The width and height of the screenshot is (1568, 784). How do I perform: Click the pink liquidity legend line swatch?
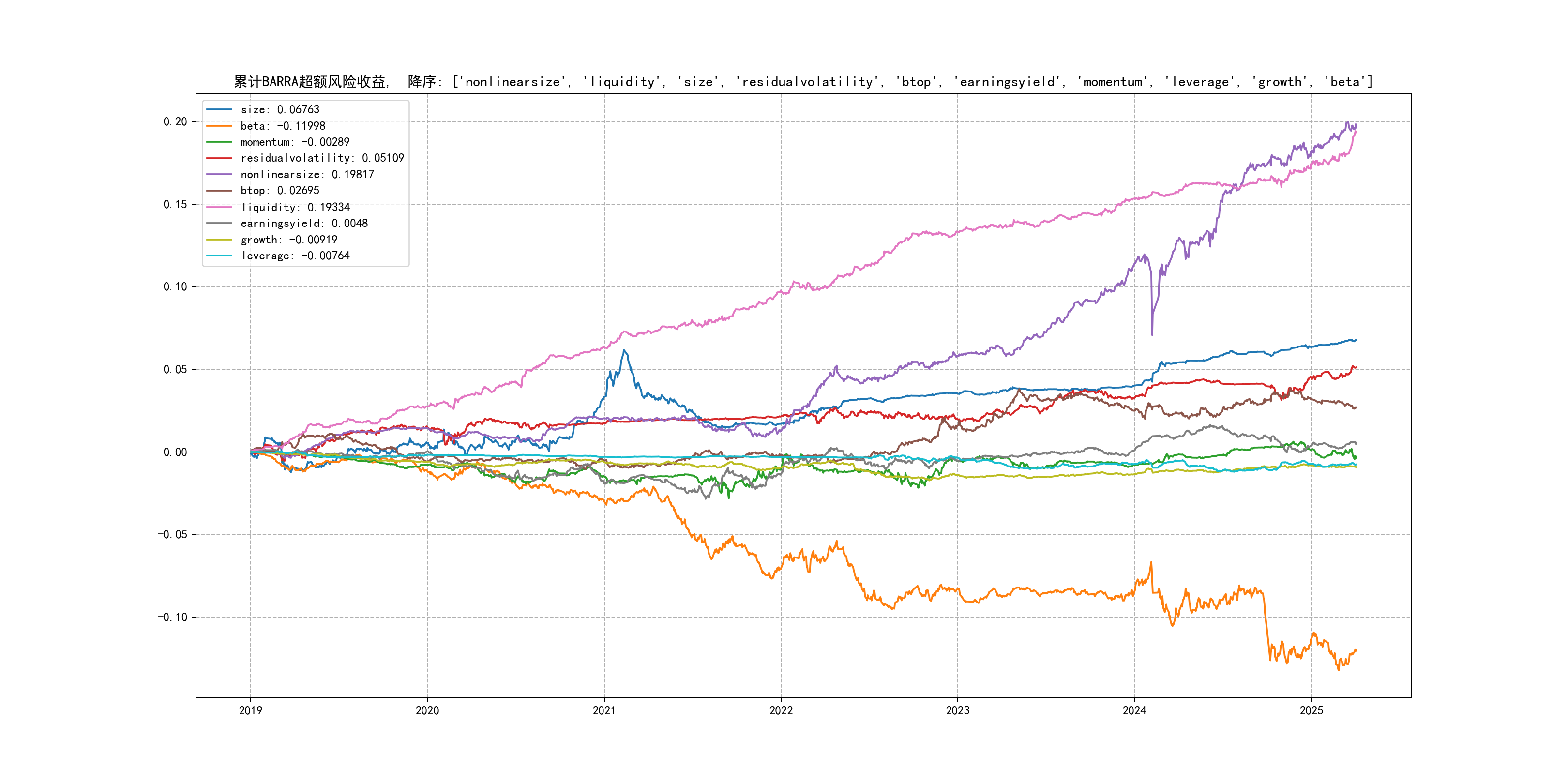219,207
